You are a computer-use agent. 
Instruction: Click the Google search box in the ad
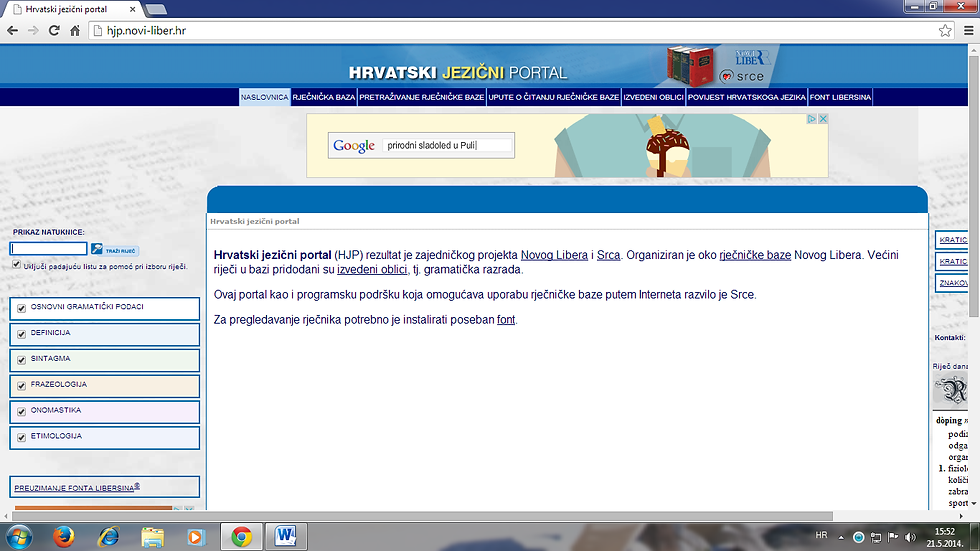point(447,146)
